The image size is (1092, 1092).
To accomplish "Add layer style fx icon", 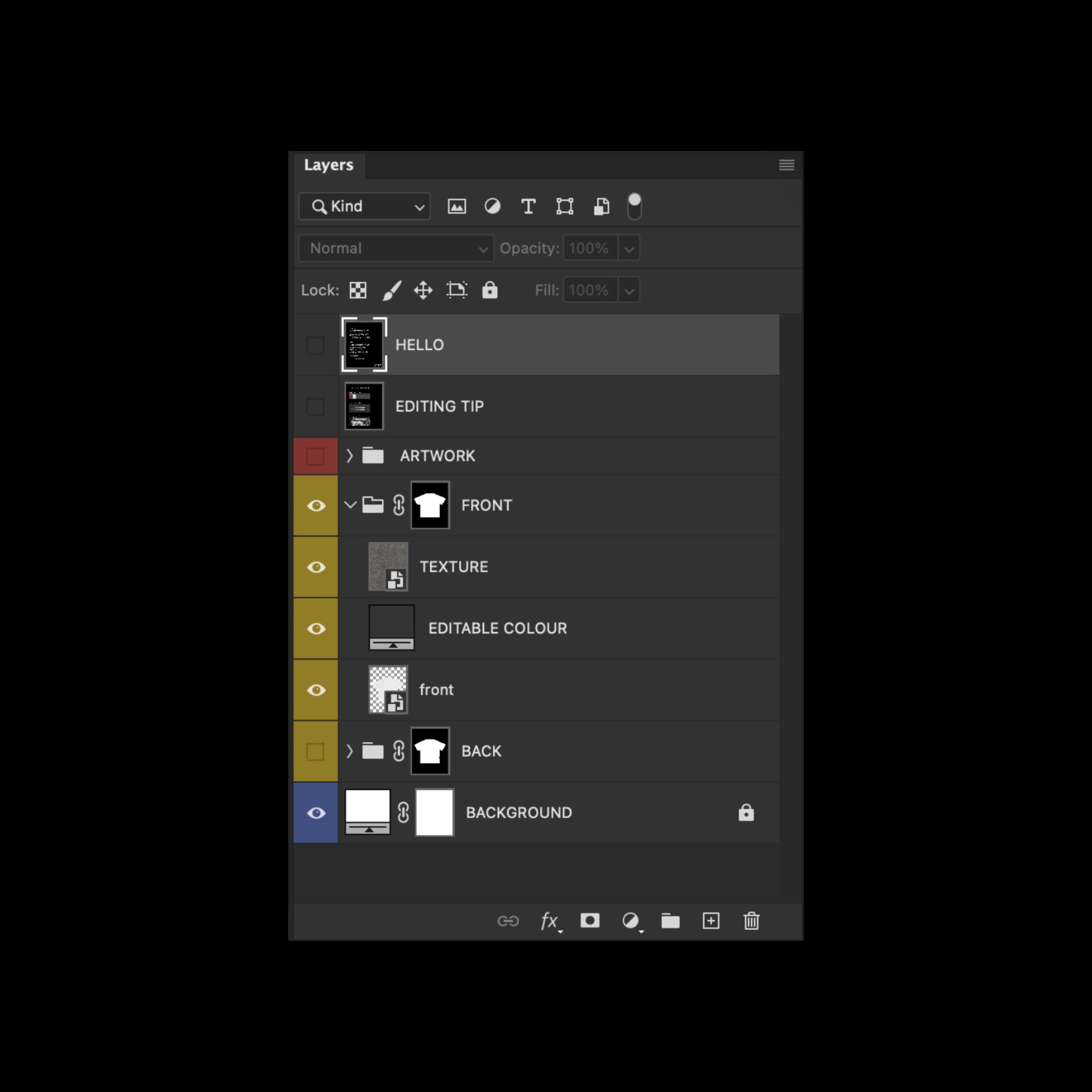I will pos(550,921).
